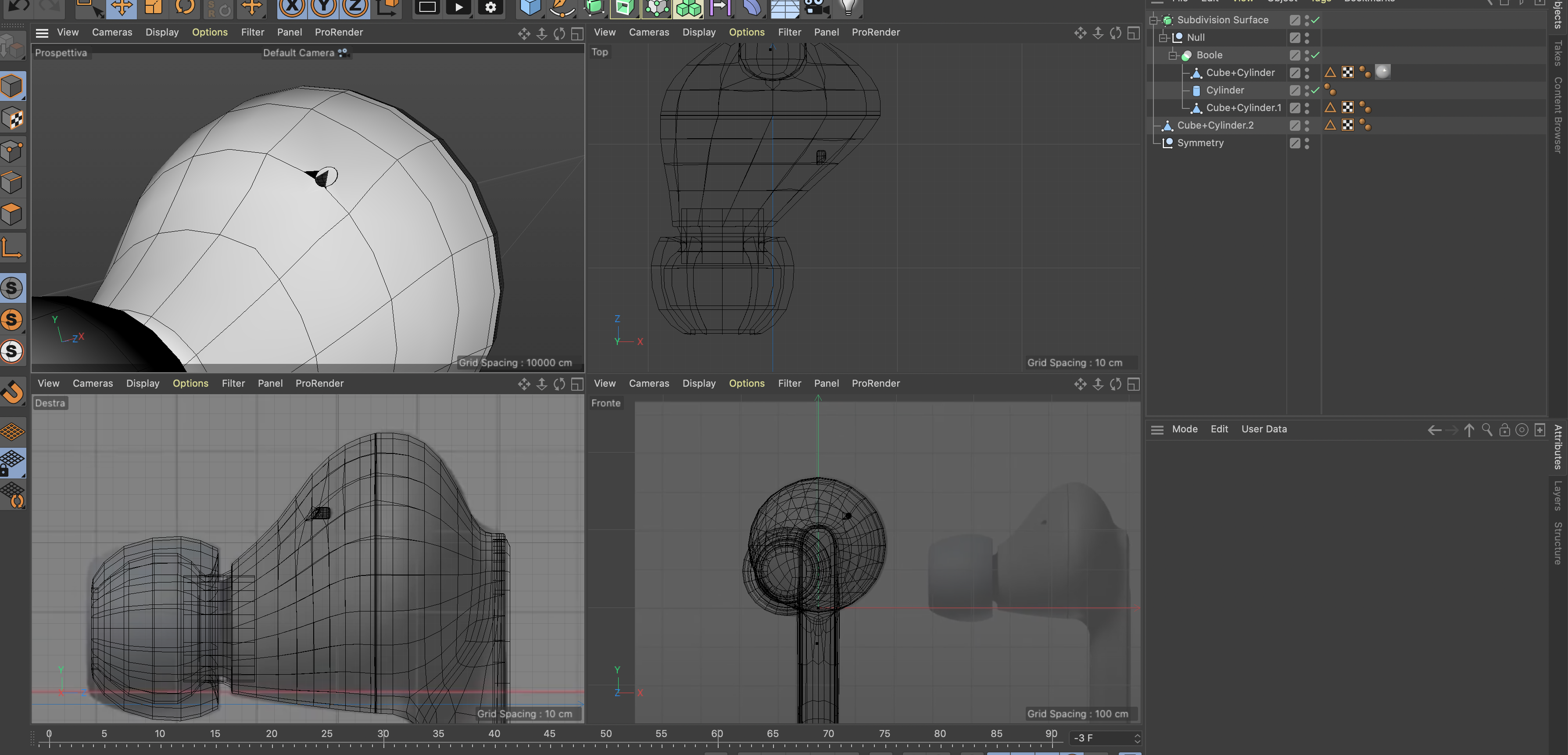Maximize the Prospettiva viewport with toggle icon
Screen dimensions: 1568x755
[x=577, y=33]
